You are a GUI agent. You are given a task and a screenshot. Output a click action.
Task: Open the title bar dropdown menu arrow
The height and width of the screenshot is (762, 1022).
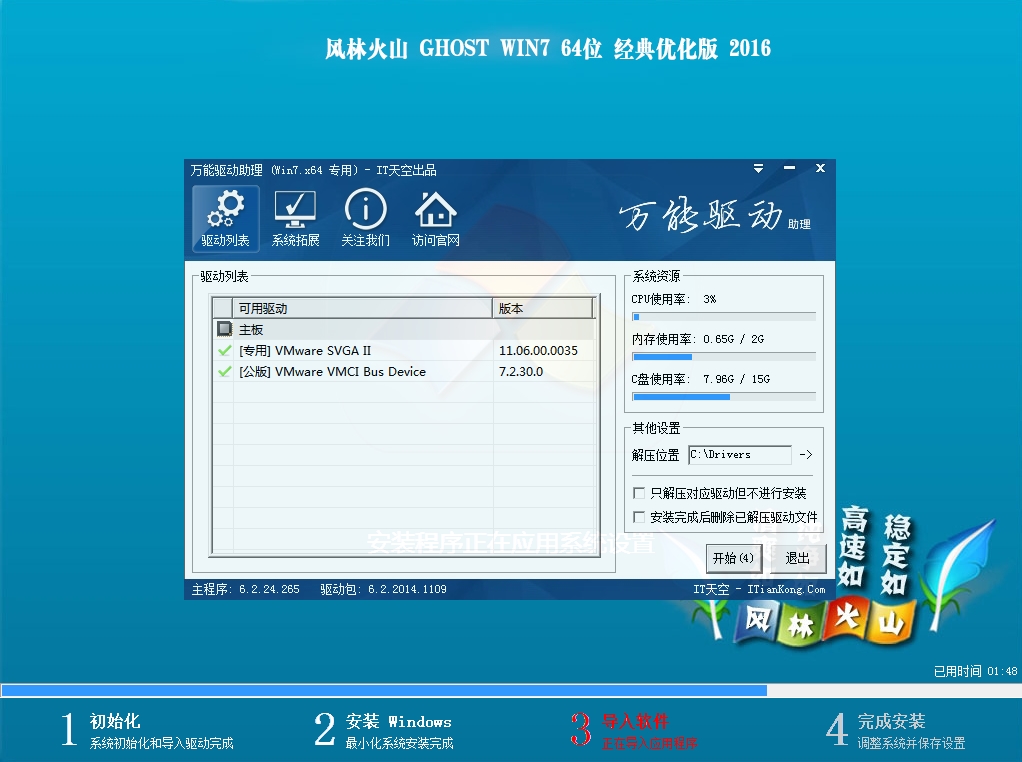pyautogui.click(x=758, y=168)
